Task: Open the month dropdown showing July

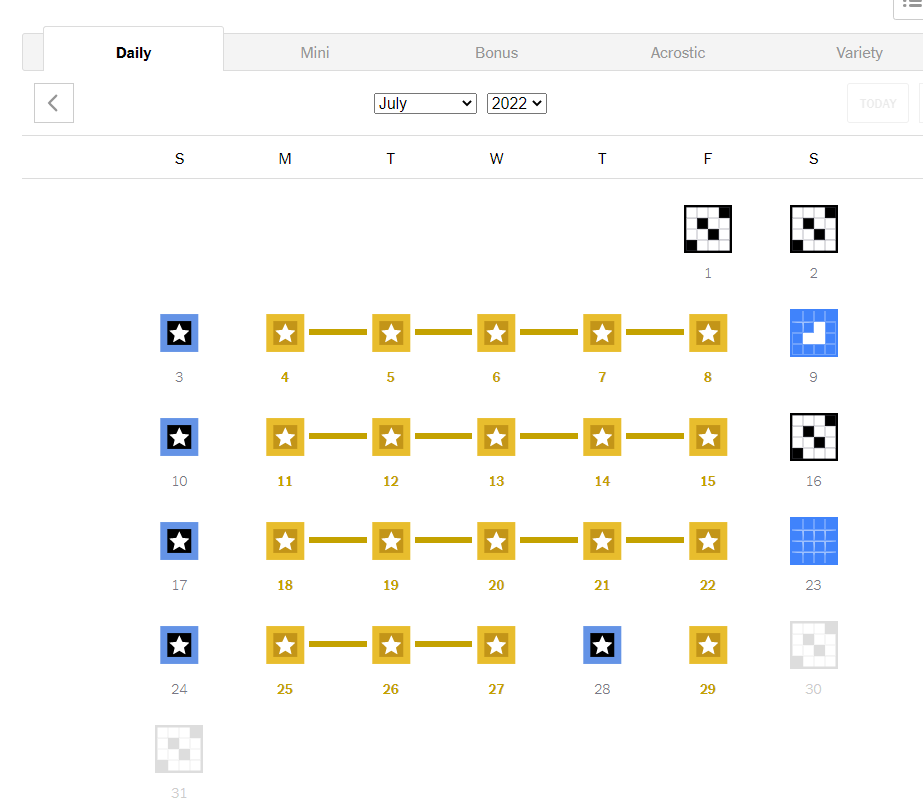Action: click(x=425, y=103)
